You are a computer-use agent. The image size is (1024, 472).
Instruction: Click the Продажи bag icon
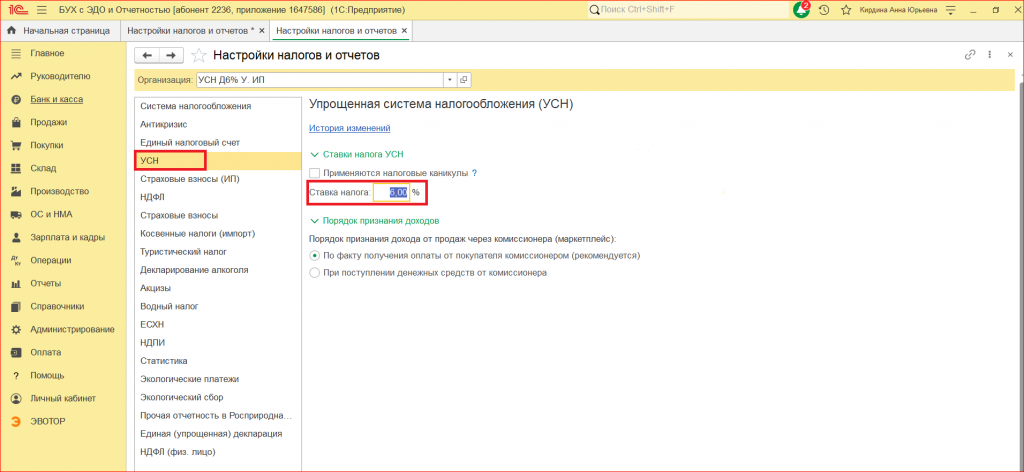pos(16,122)
